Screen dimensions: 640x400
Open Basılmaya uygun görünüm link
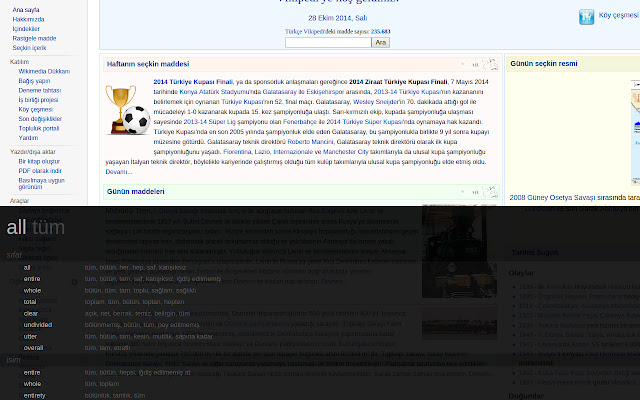pyautogui.click(x=42, y=184)
